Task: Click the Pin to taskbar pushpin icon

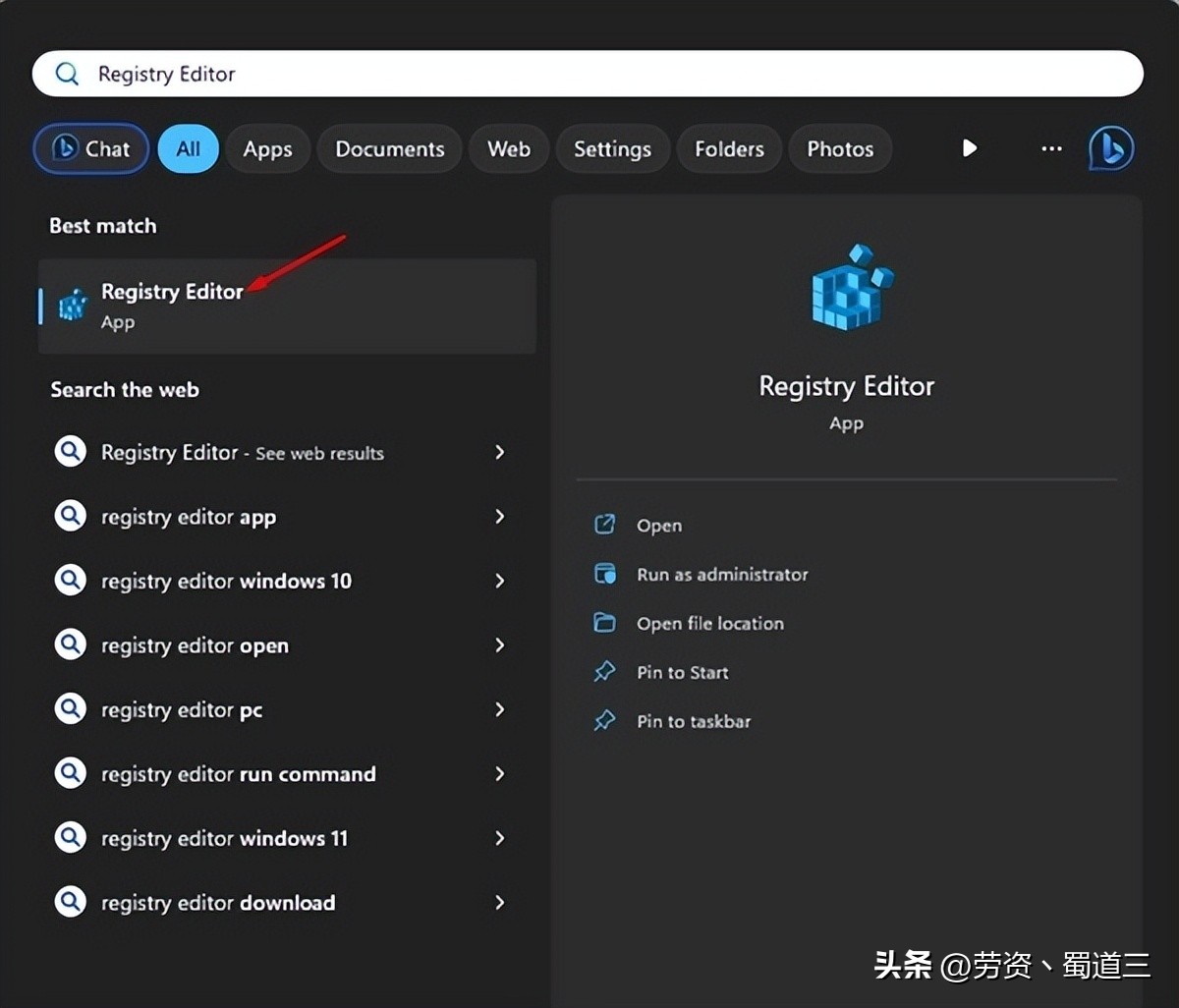Action: point(606,721)
